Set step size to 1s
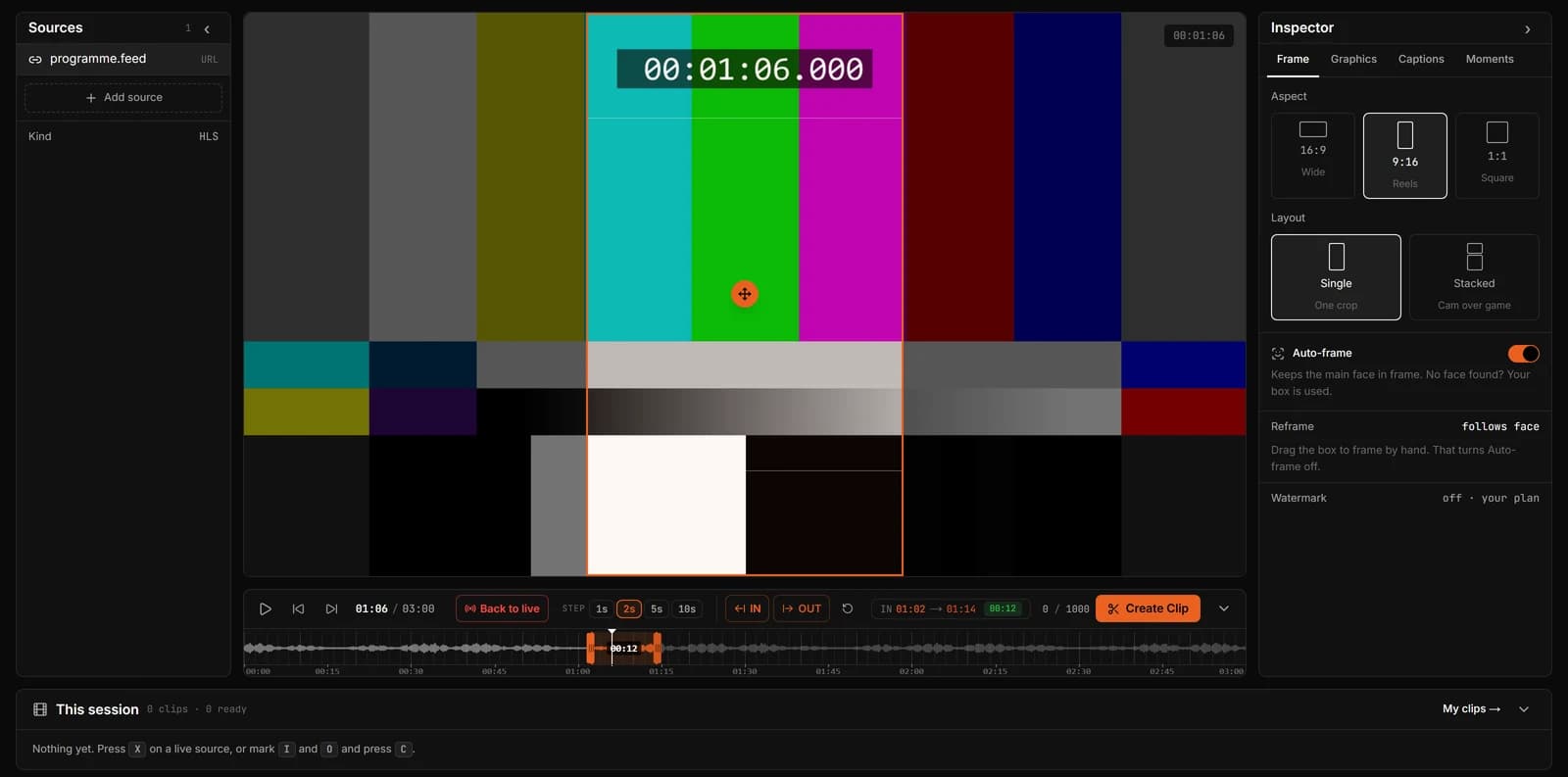The image size is (1568, 777). pyautogui.click(x=602, y=609)
